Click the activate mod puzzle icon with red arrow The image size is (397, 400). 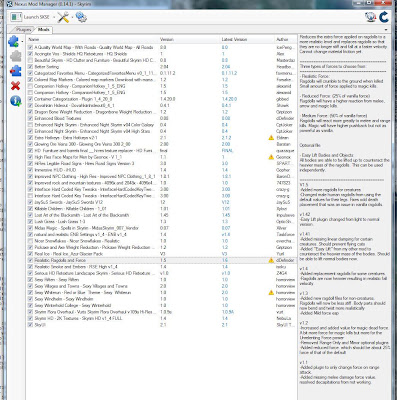coord(16,71)
